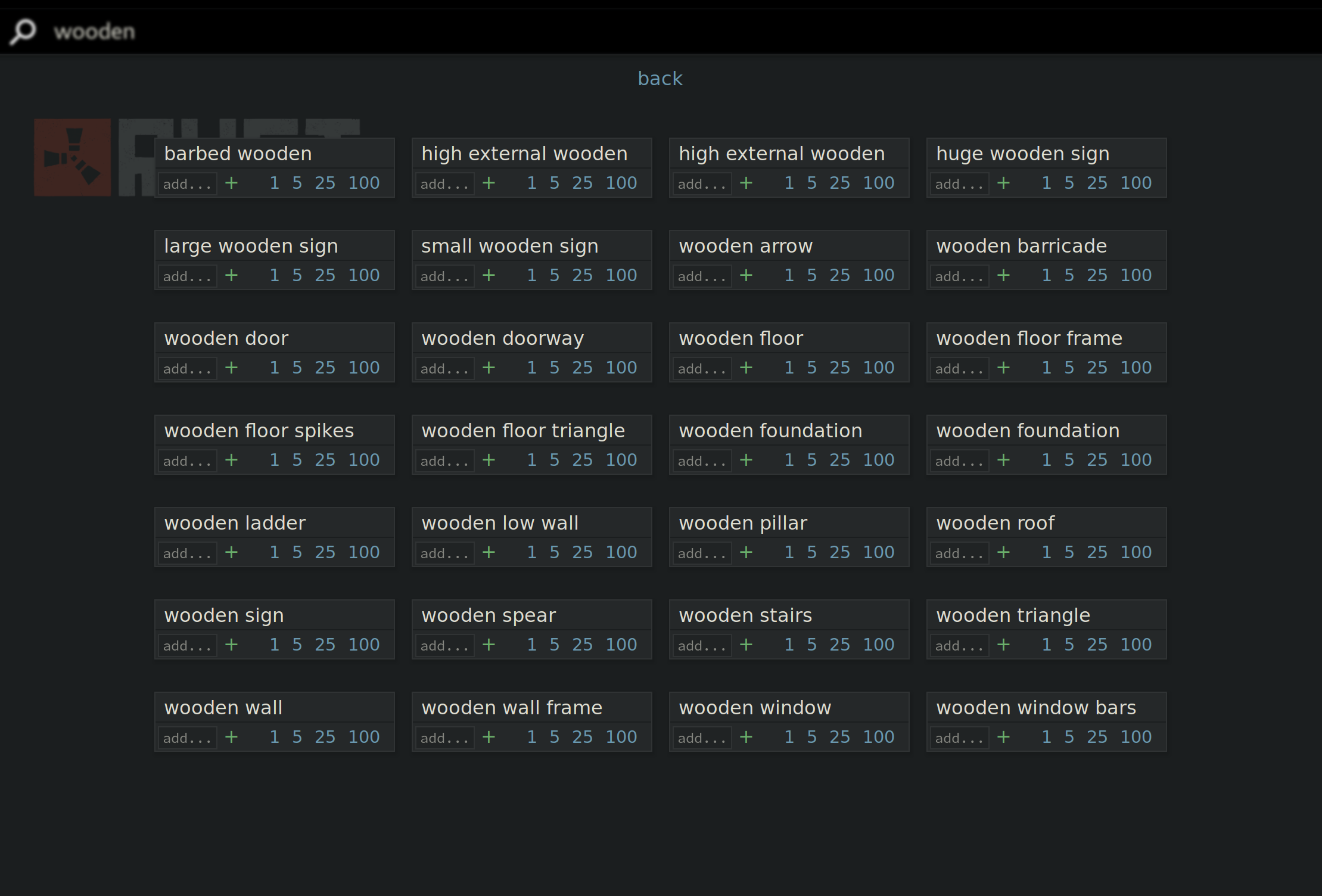Click amount input for wooden roof
Viewport: 1322px width, 896px height.
(959, 553)
